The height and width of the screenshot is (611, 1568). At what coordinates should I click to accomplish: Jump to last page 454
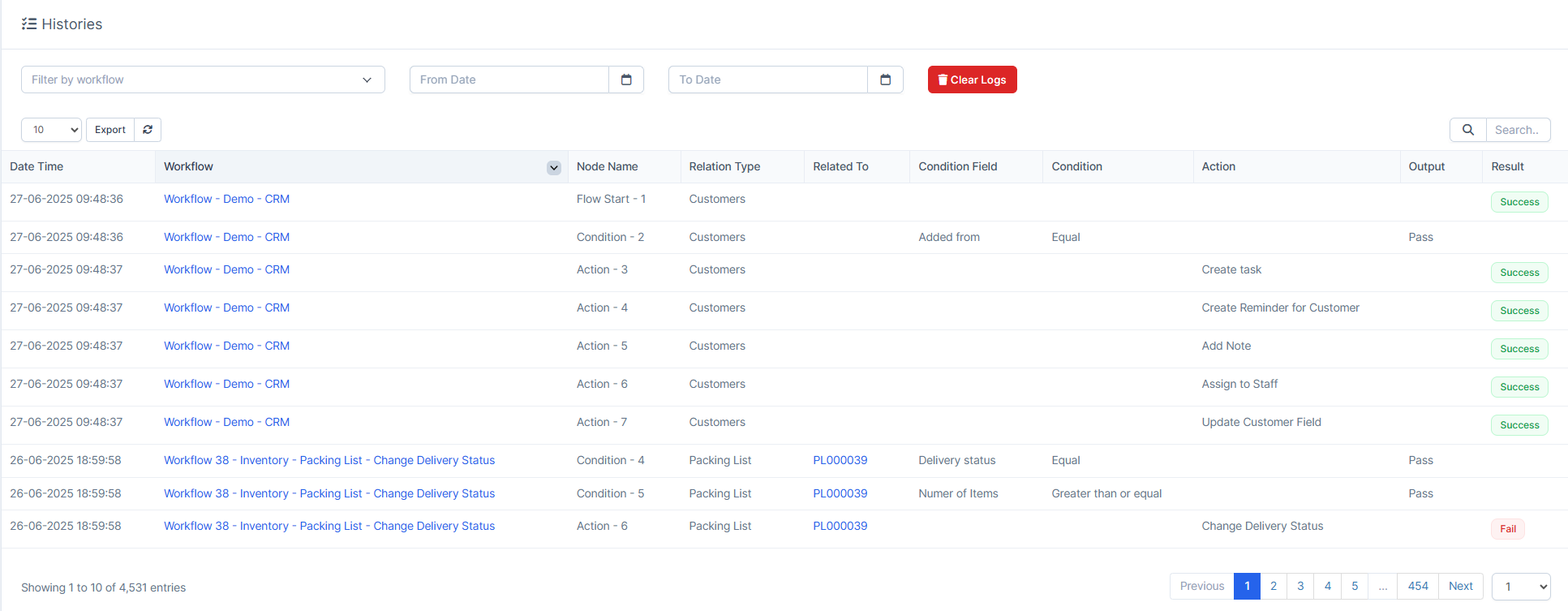1418,586
